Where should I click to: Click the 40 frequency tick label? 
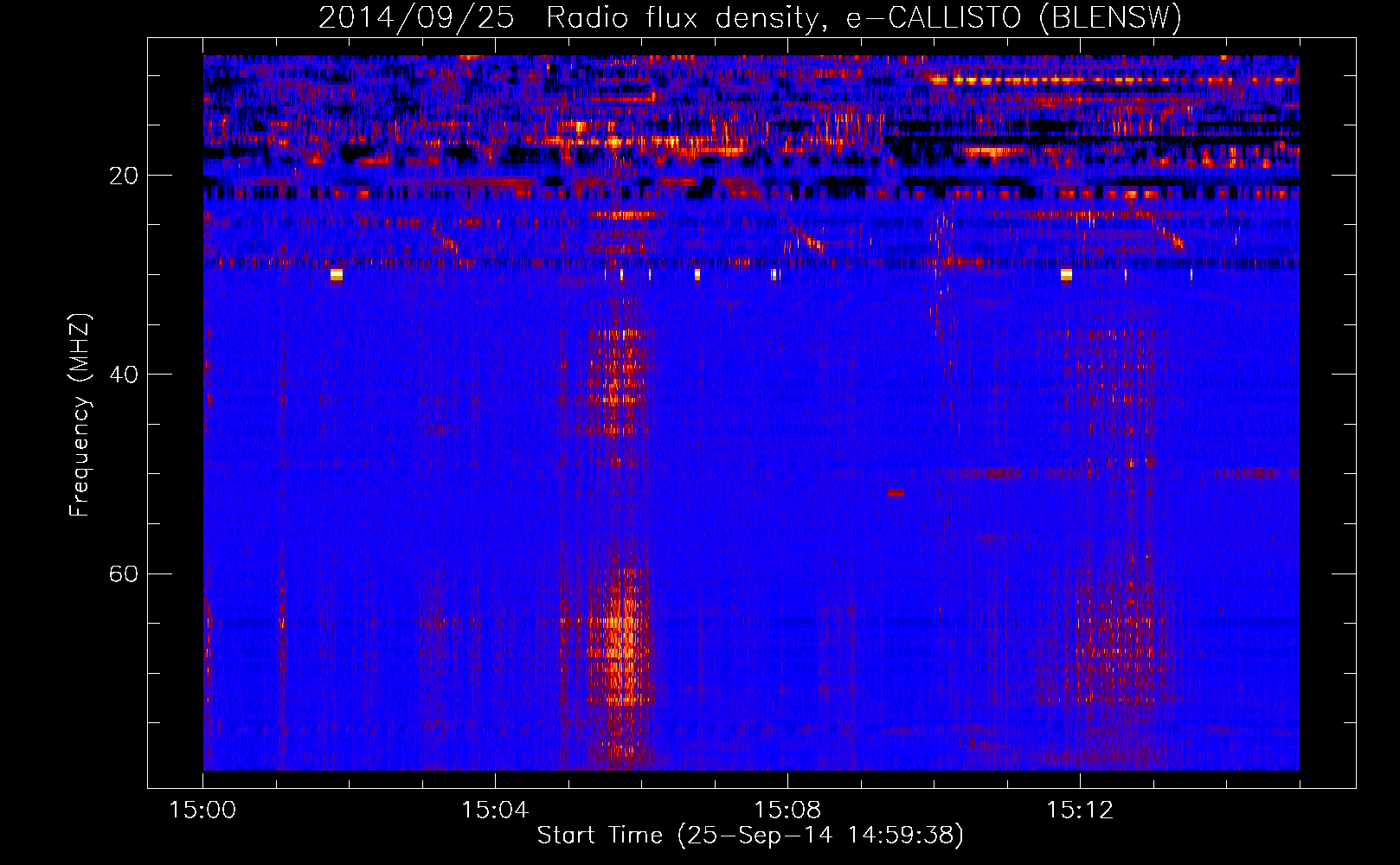(124, 375)
